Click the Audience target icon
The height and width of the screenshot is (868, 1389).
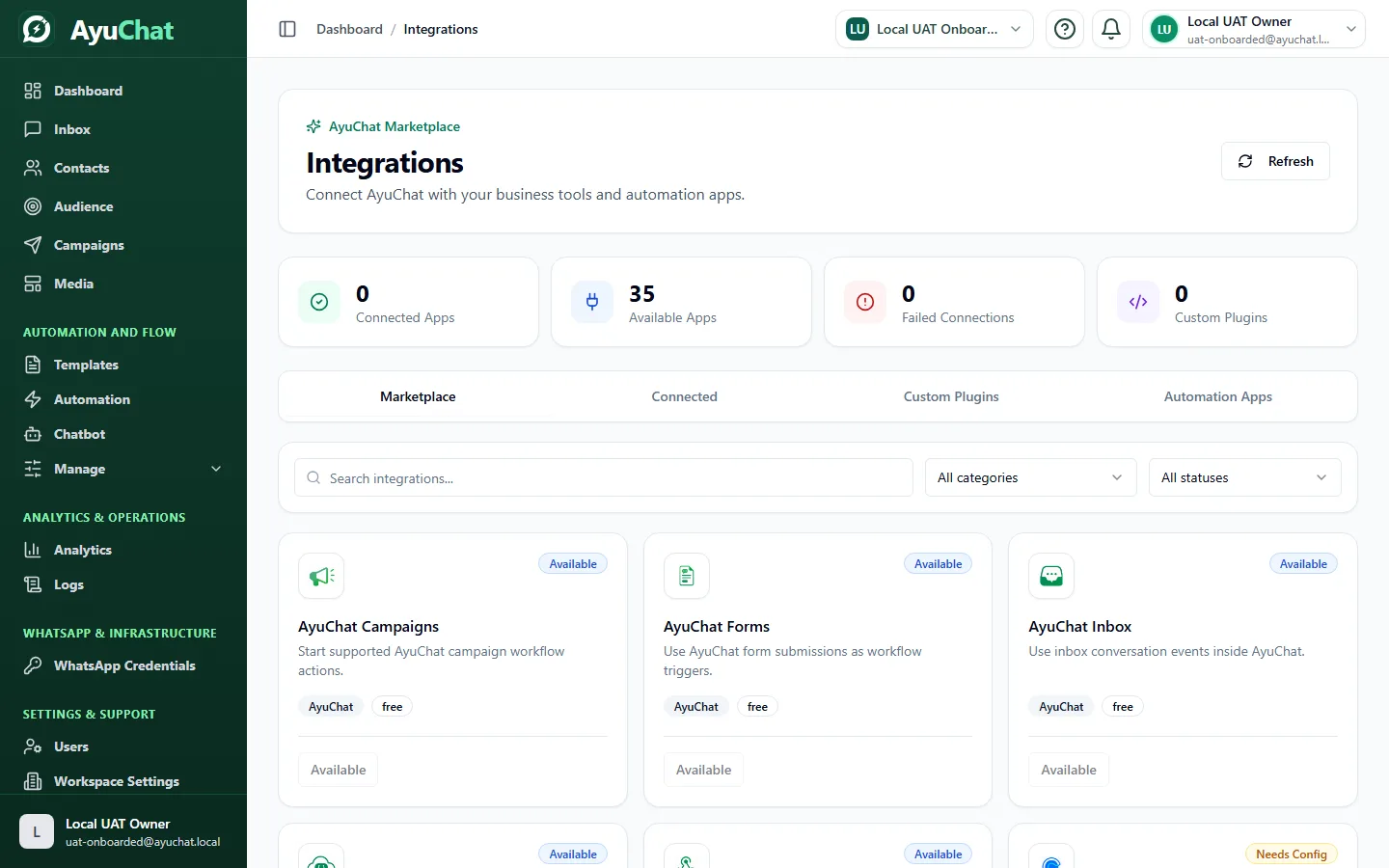coord(33,206)
